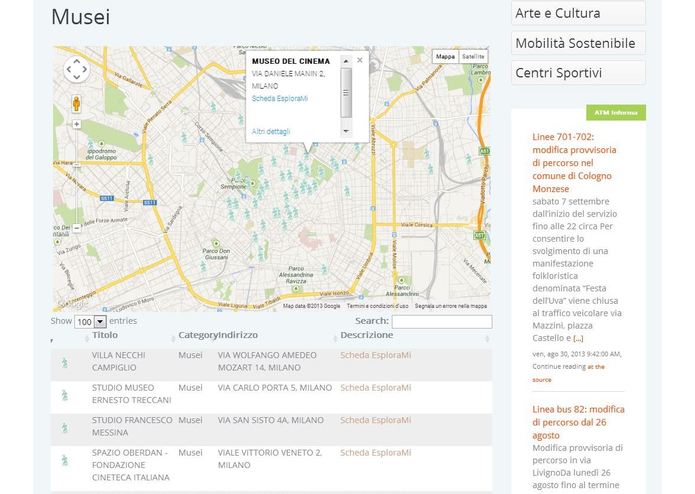Click the Parco Don Giussani map marker

pyautogui.click(x=216, y=244)
